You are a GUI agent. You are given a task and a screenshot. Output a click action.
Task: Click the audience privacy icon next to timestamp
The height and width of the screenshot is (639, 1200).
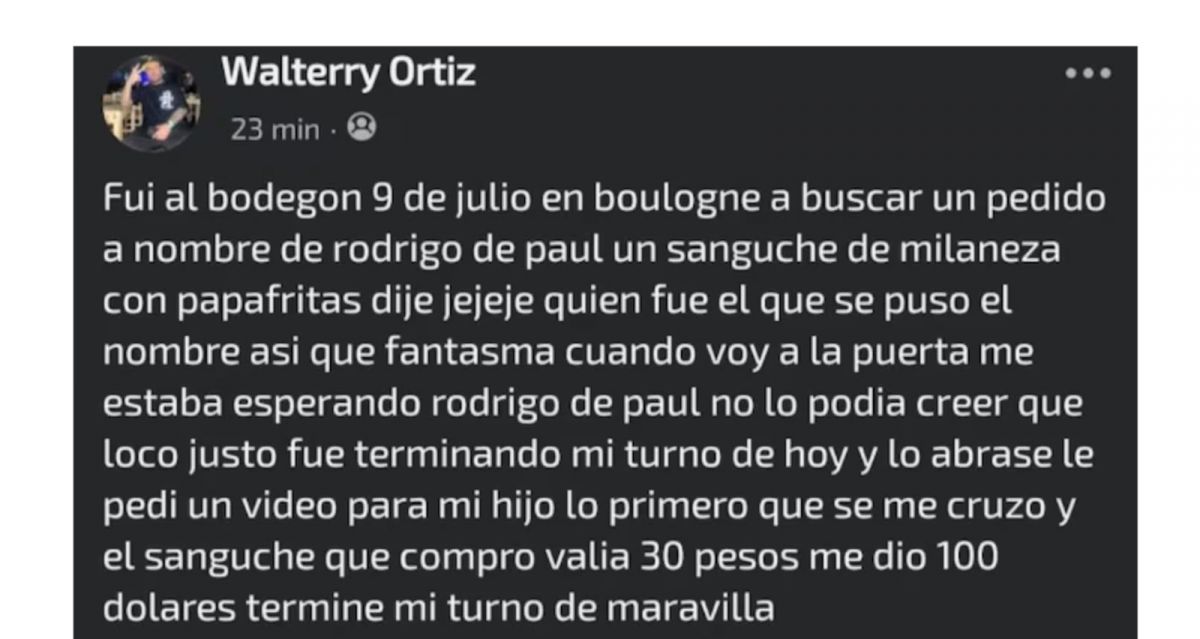coord(363,128)
